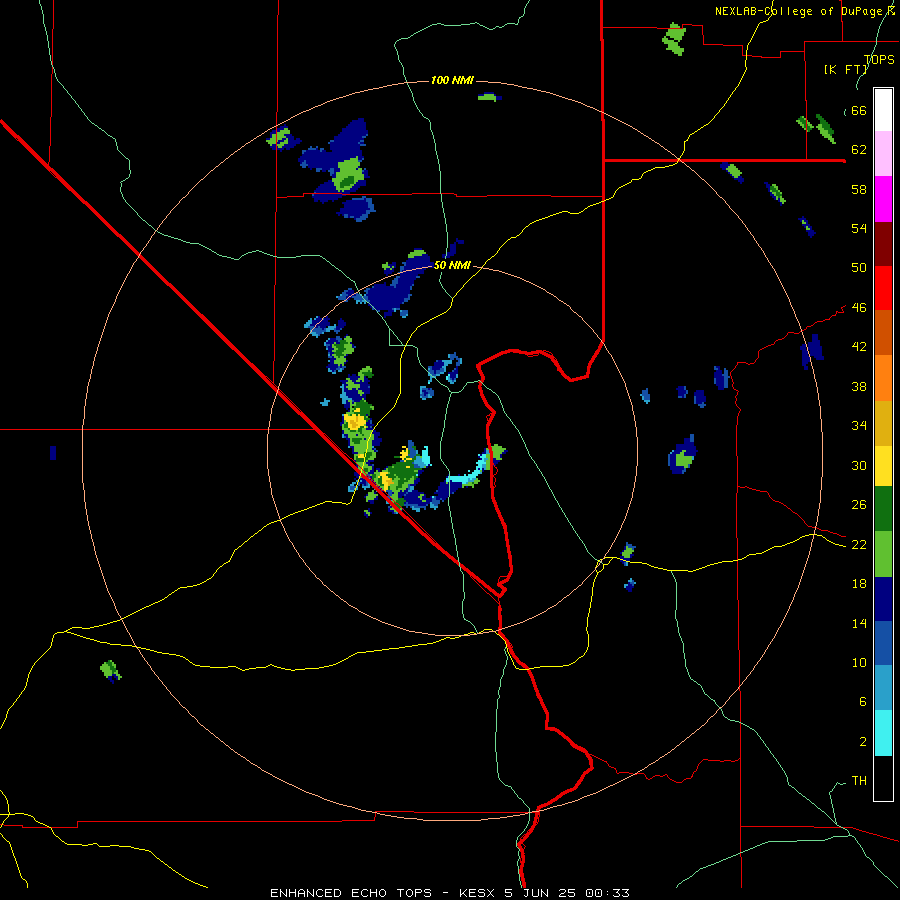
Task: Click the 00:33 timestamp in the caption
Action: (607, 893)
